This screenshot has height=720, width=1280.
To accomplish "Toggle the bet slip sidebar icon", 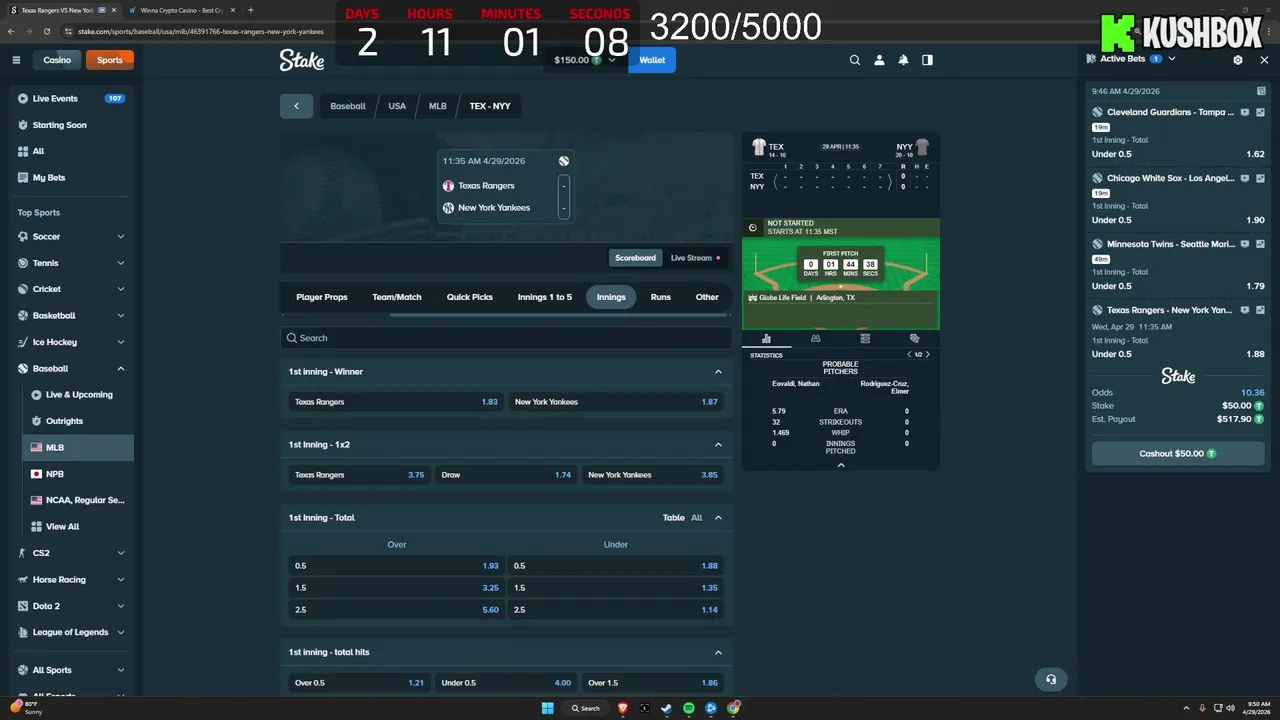I will [927, 60].
